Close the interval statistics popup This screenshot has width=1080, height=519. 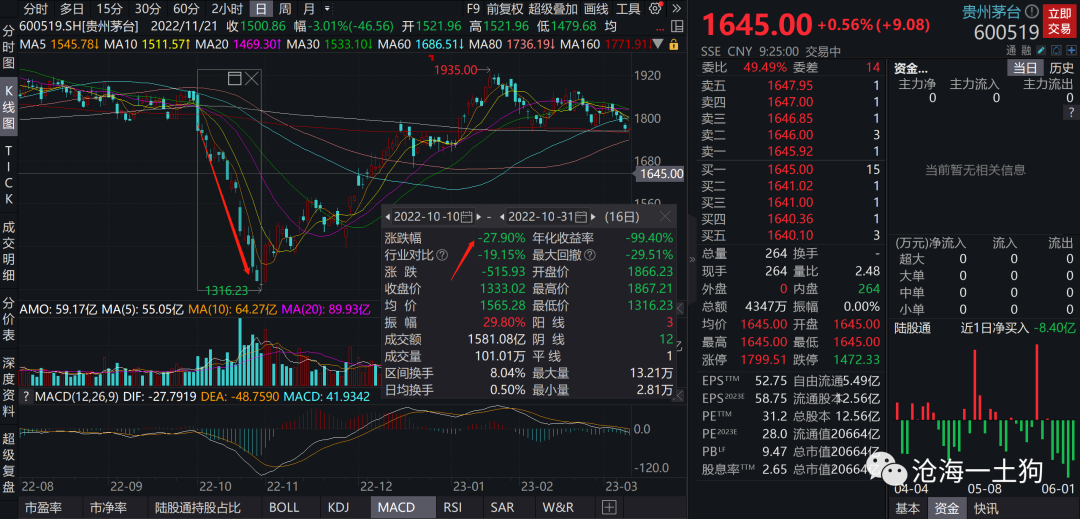(665, 217)
